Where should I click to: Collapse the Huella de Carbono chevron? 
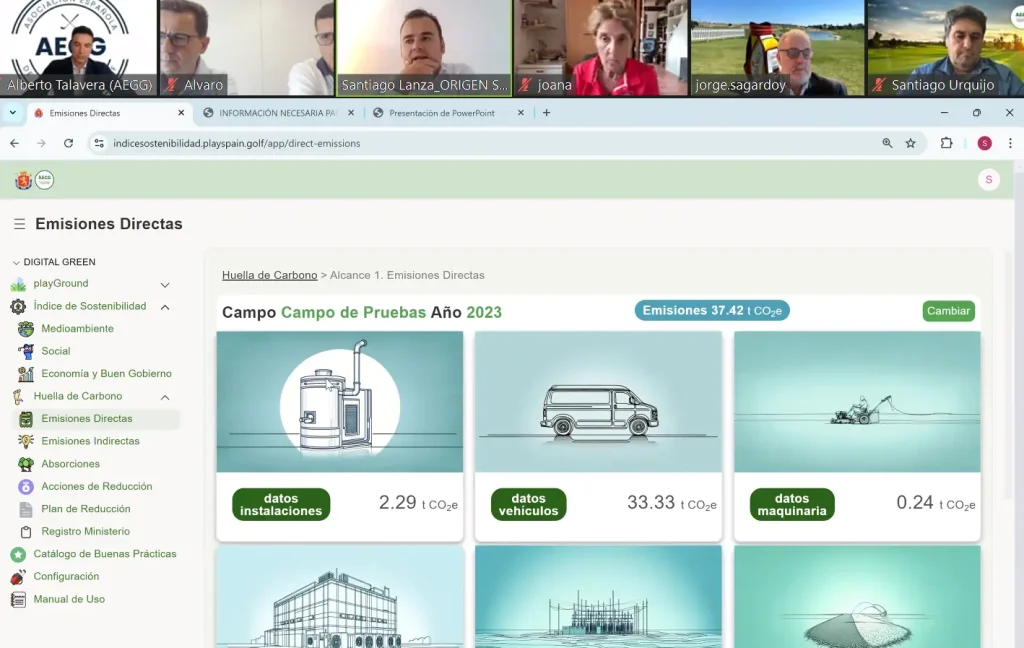165,397
